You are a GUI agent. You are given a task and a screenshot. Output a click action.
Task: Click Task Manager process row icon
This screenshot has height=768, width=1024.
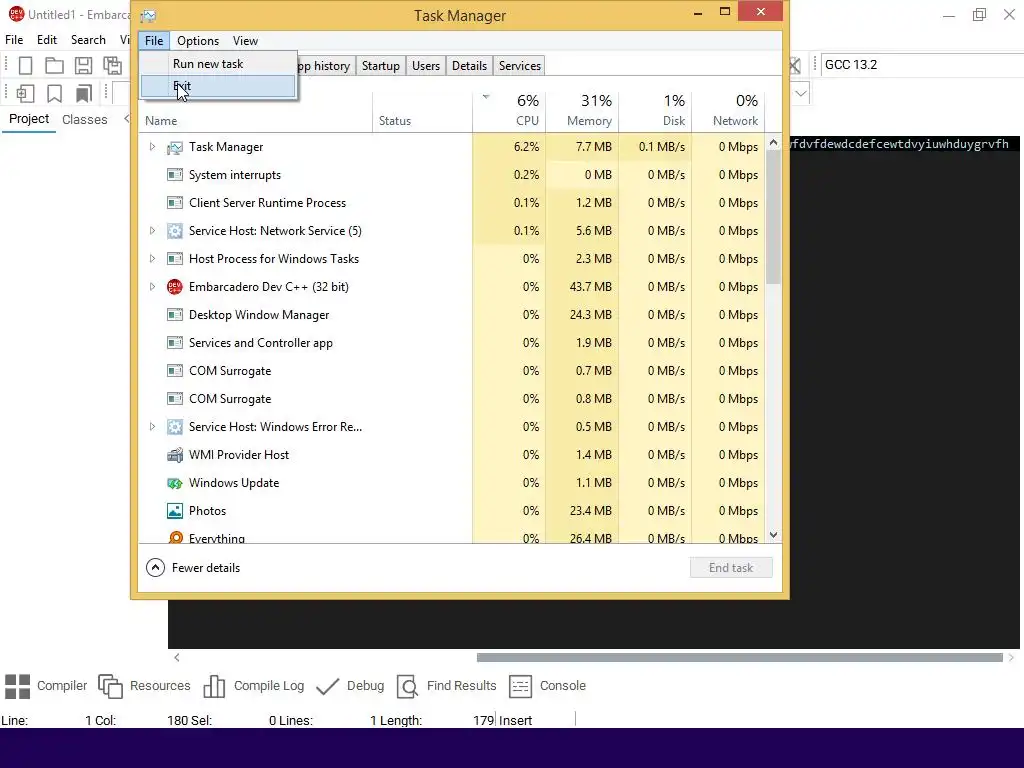[174, 148]
